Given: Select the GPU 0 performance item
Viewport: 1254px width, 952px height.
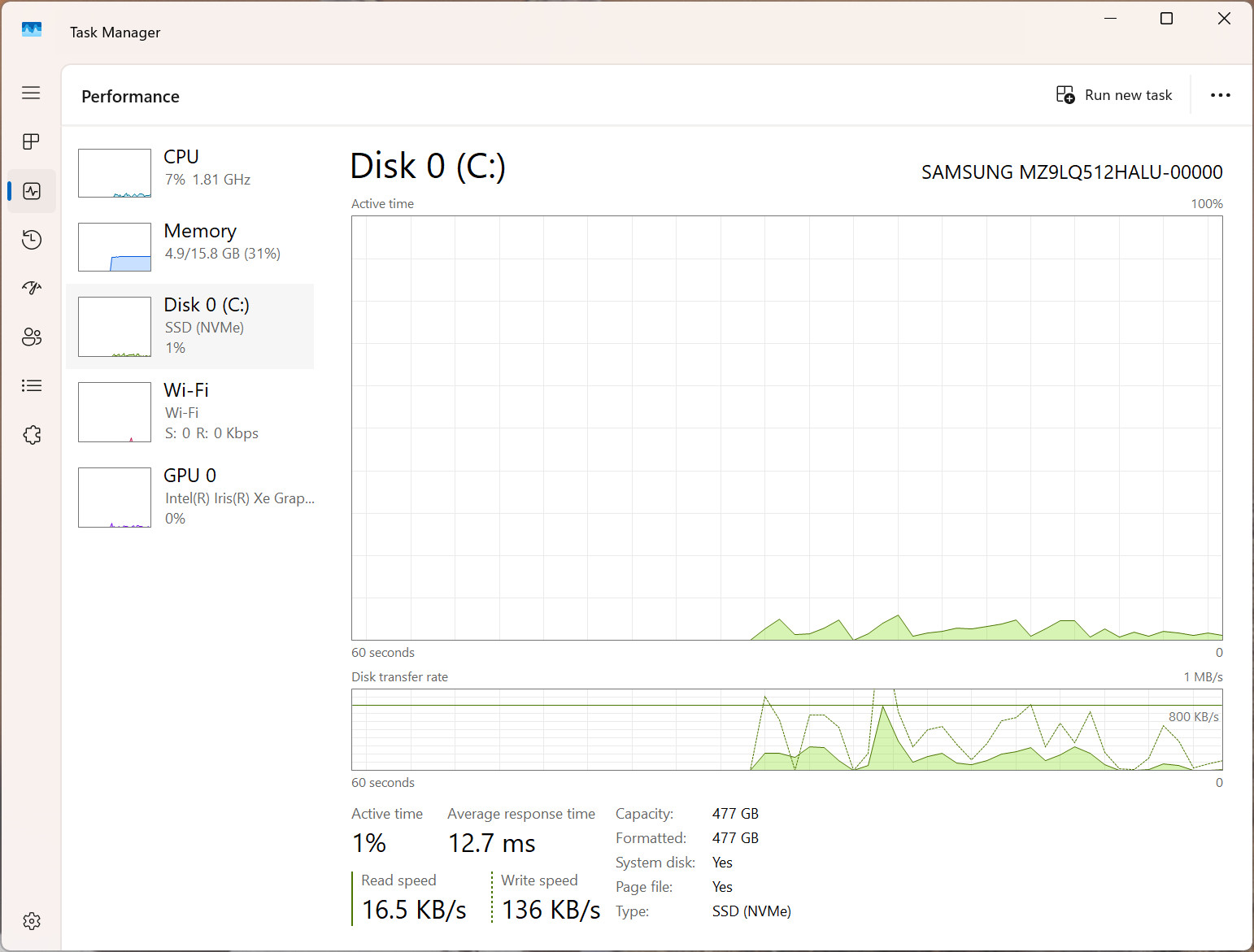Looking at the screenshot, I should pyautogui.click(x=189, y=497).
